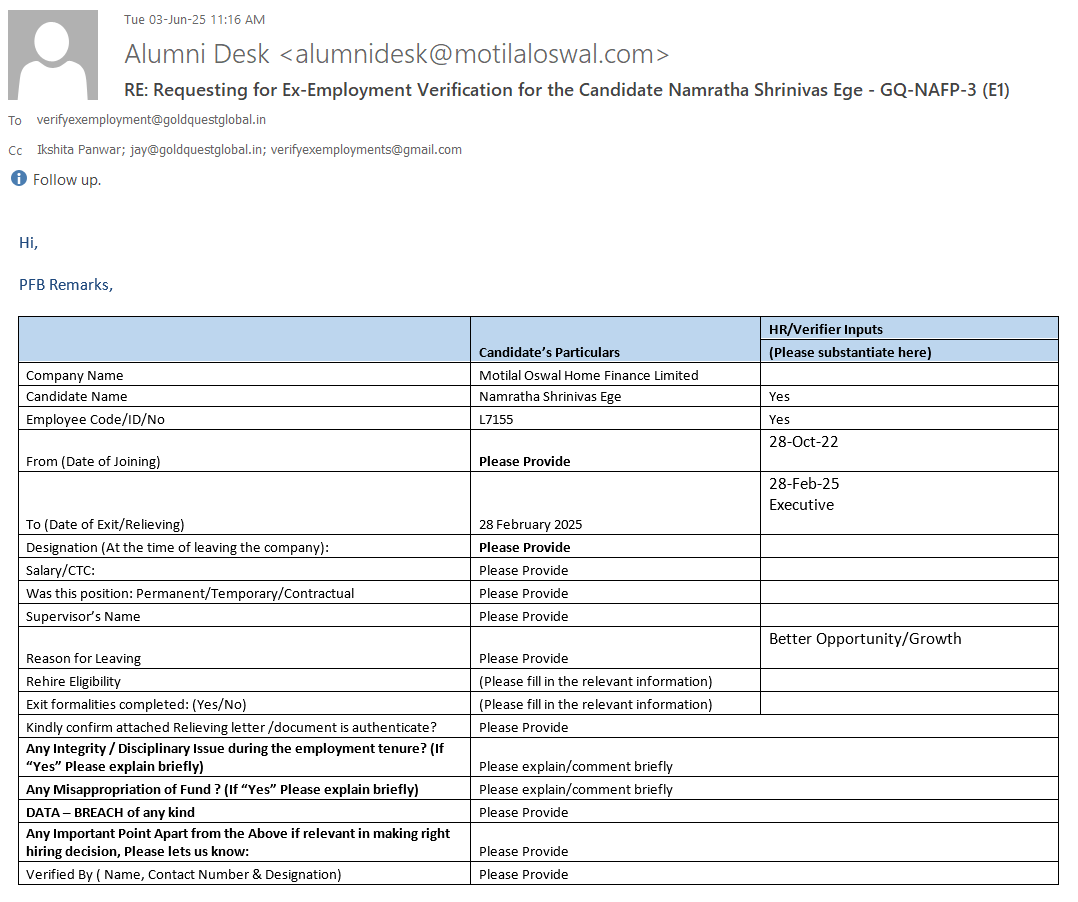This screenshot has height=902, width=1078.
Task: Click the Salary/CTC: label
Action: [x=60, y=571]
